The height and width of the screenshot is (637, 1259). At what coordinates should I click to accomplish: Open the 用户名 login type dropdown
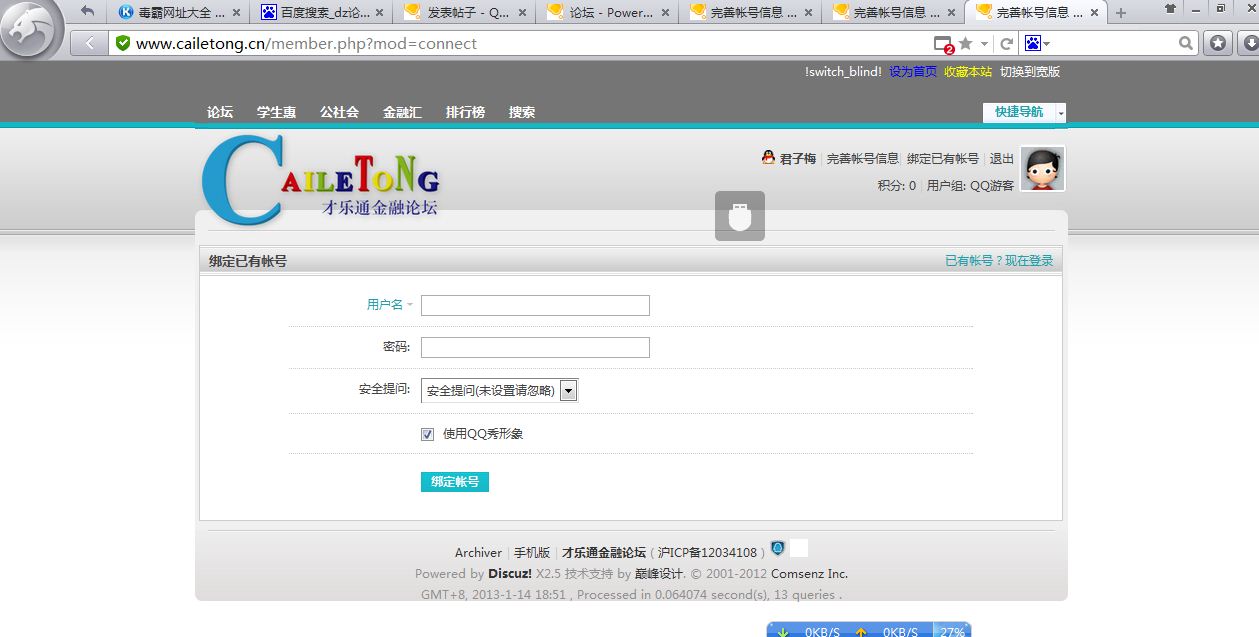tap(390, 304)
